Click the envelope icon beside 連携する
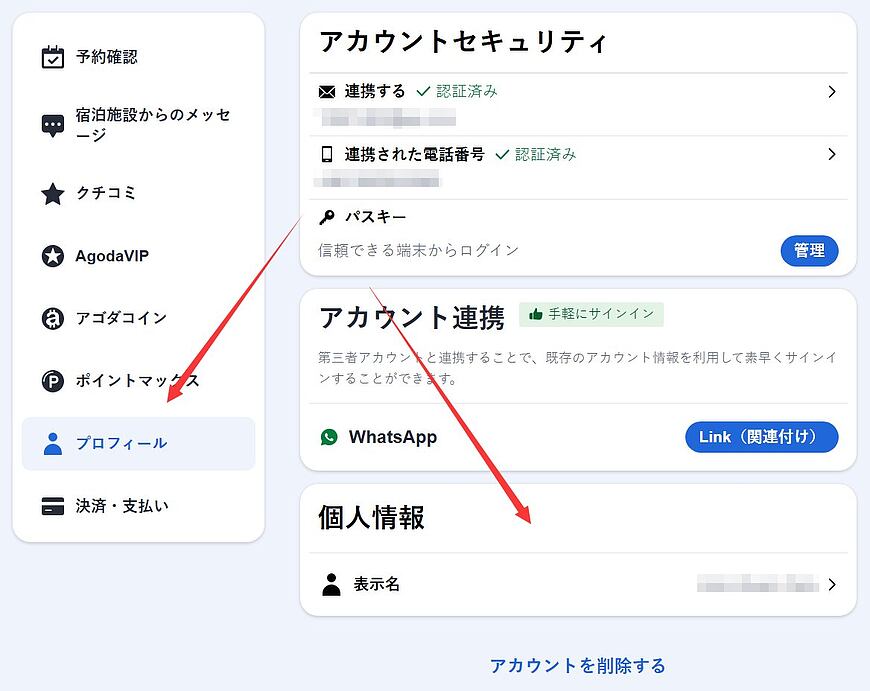Image resolution: width=870 pixels, height=691 pixels. [327, 92]
